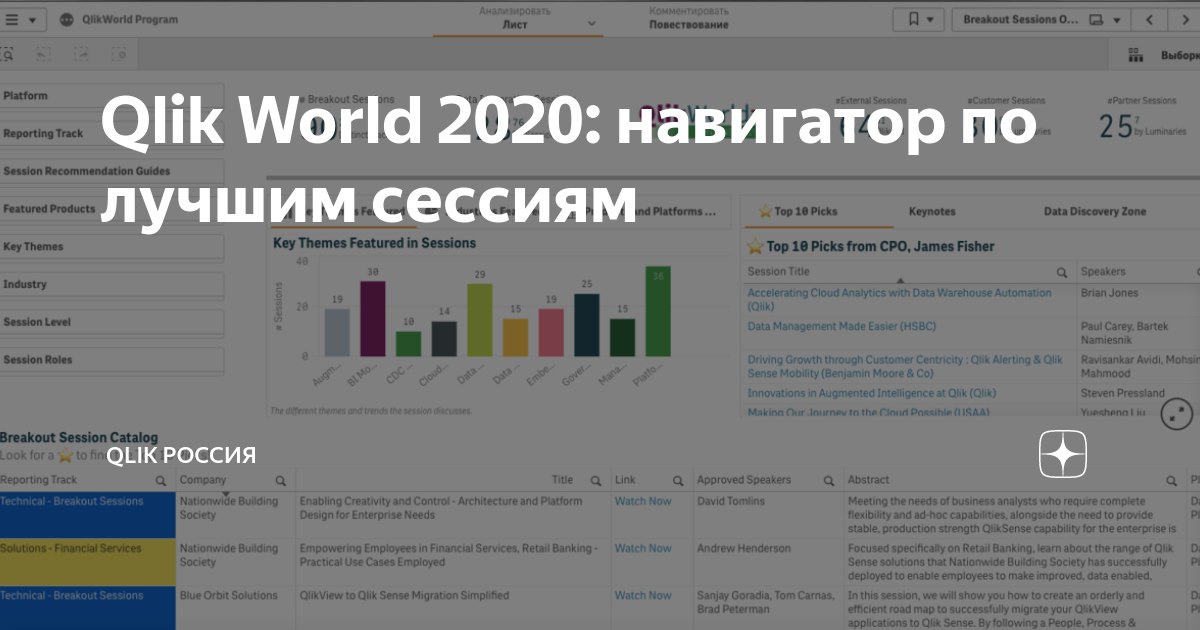Expand the Лист sheet chevron
Viewport: 1200px width, 630px height.
[592, 23]
